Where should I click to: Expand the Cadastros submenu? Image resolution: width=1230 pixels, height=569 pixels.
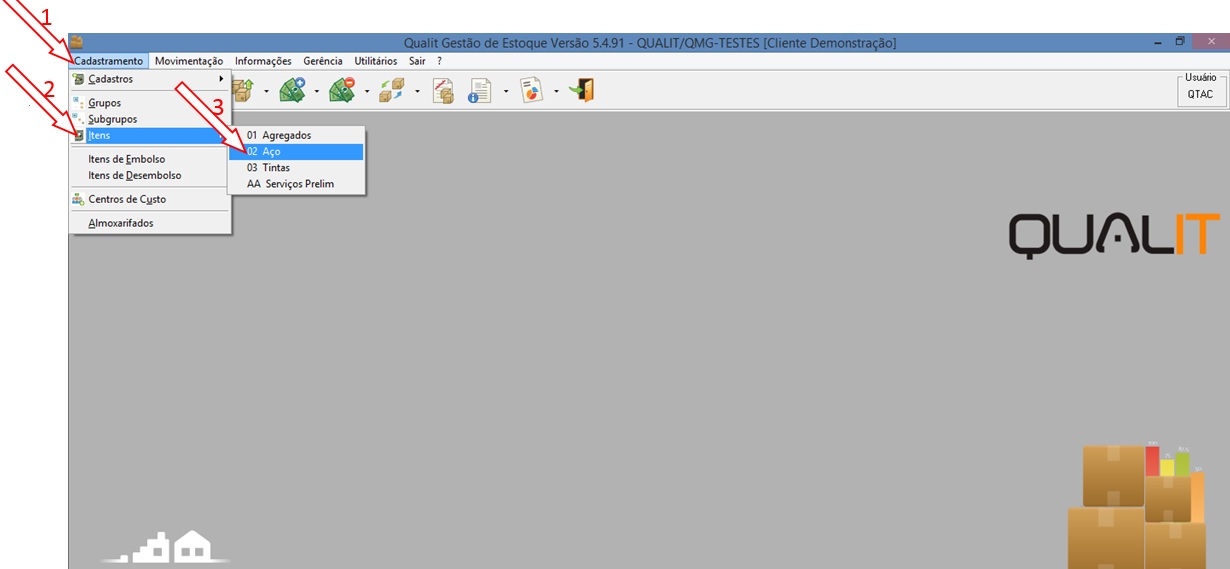[150, 79]
